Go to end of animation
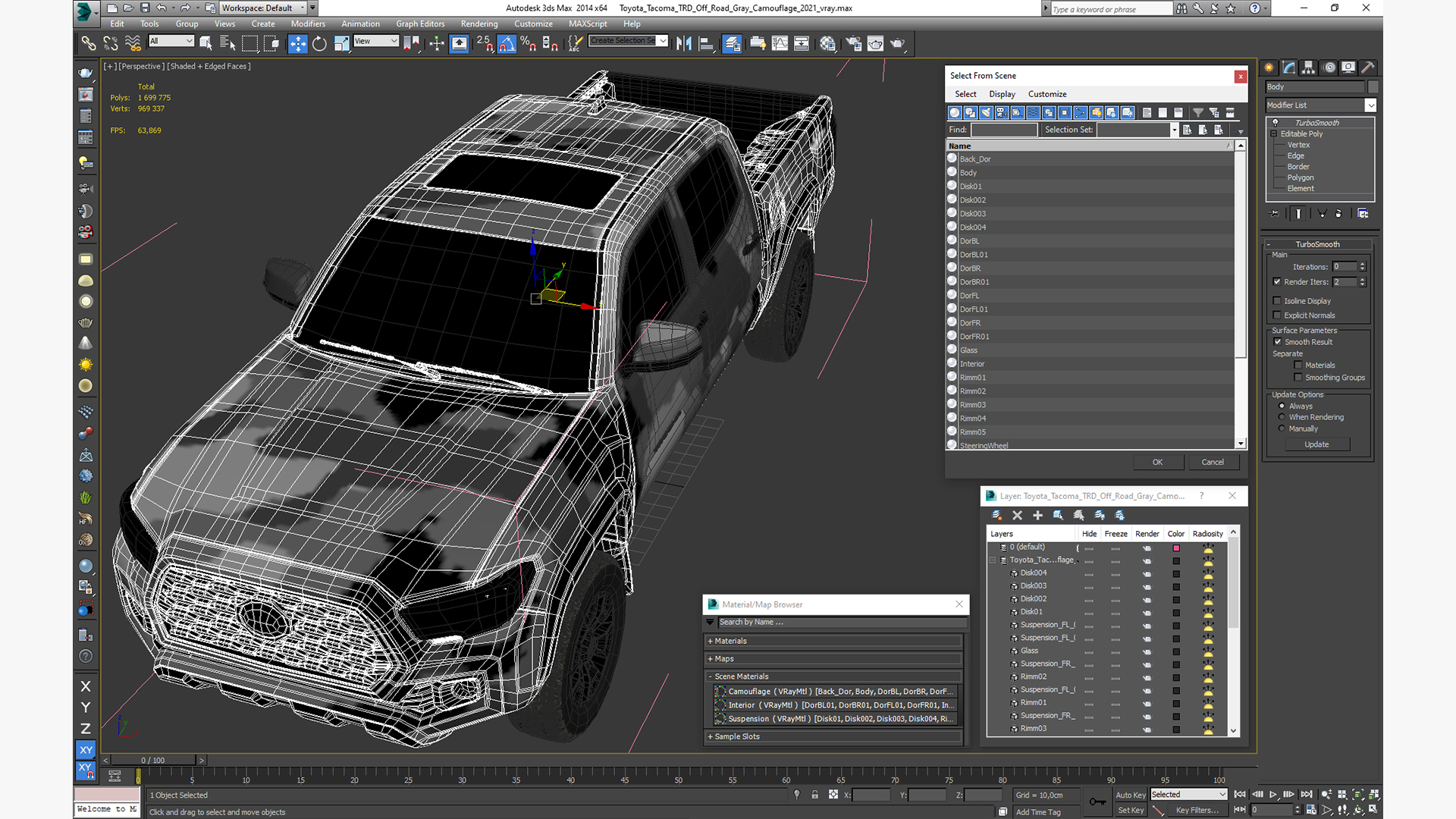 (1306, 794)
